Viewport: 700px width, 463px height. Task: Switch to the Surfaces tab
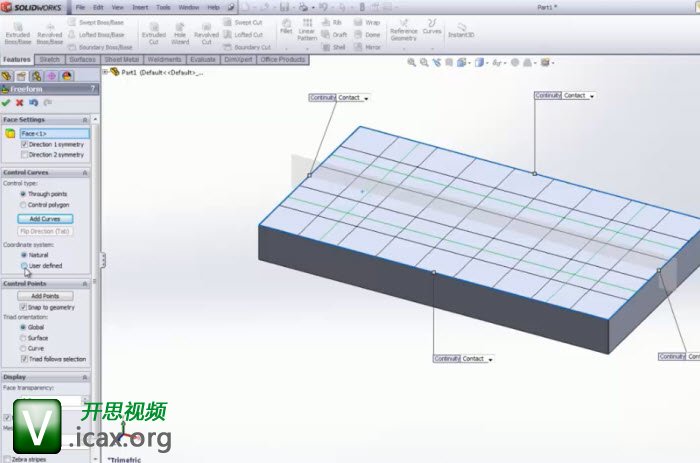tap(82, 59)
